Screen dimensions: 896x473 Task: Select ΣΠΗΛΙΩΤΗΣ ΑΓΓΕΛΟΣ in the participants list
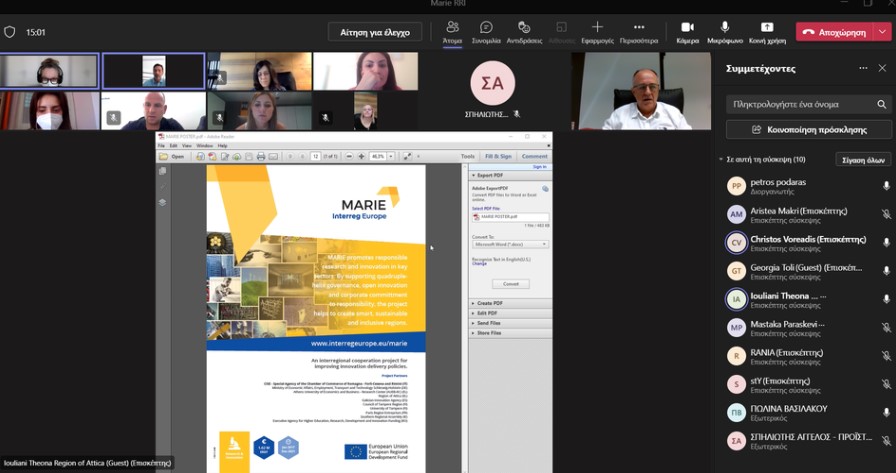[806, 440]
